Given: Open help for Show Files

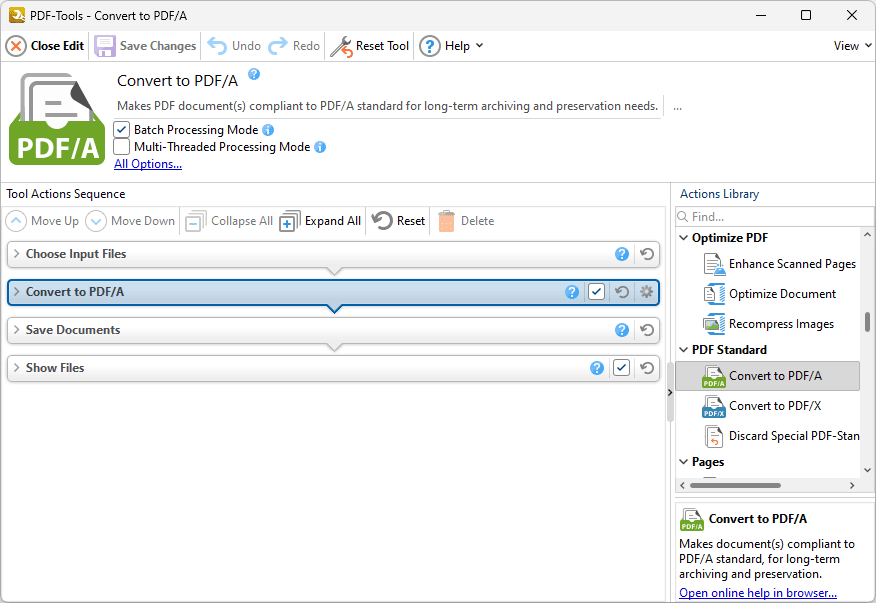Looking at the screenshot, I should point(597,368).
